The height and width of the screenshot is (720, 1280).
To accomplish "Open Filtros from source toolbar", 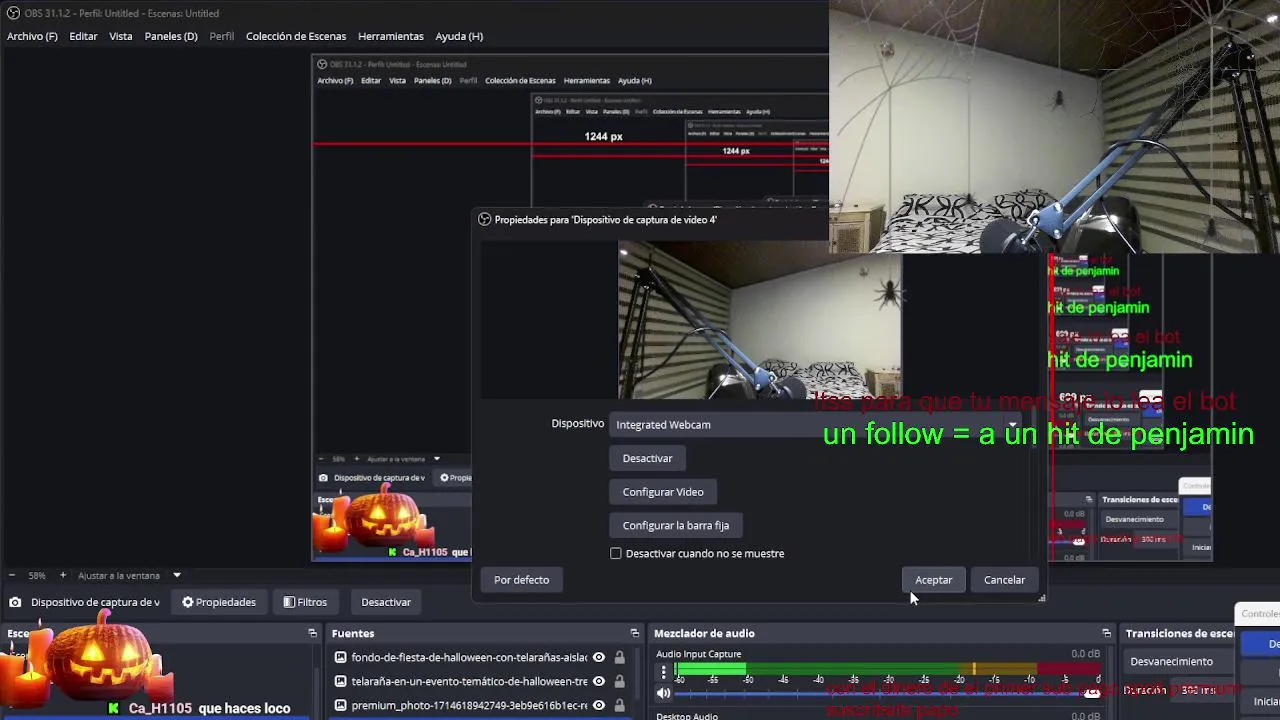I will coord(305,602).
